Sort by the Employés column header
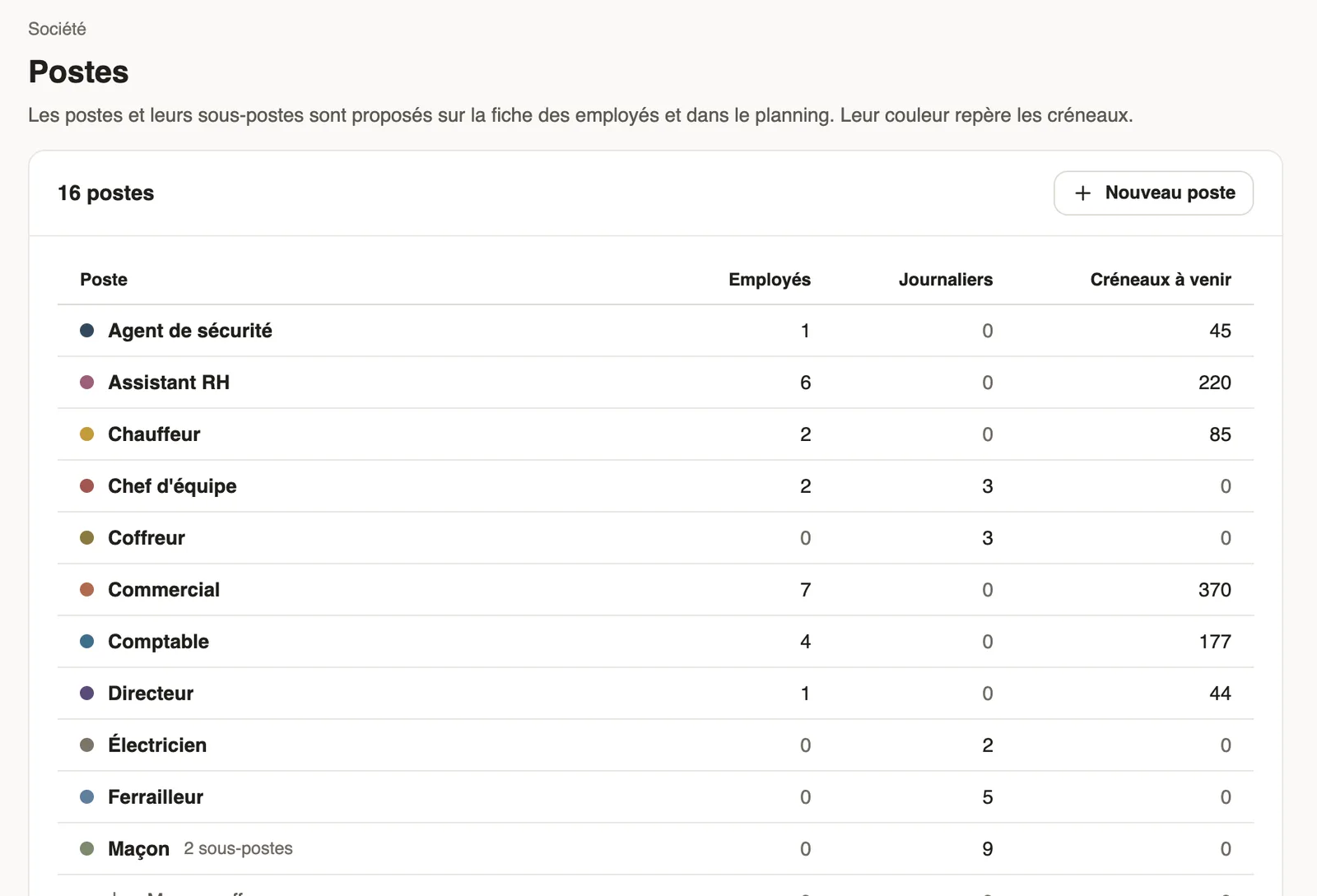Viewport: 1317px width, 896px height. pos(770,280)
